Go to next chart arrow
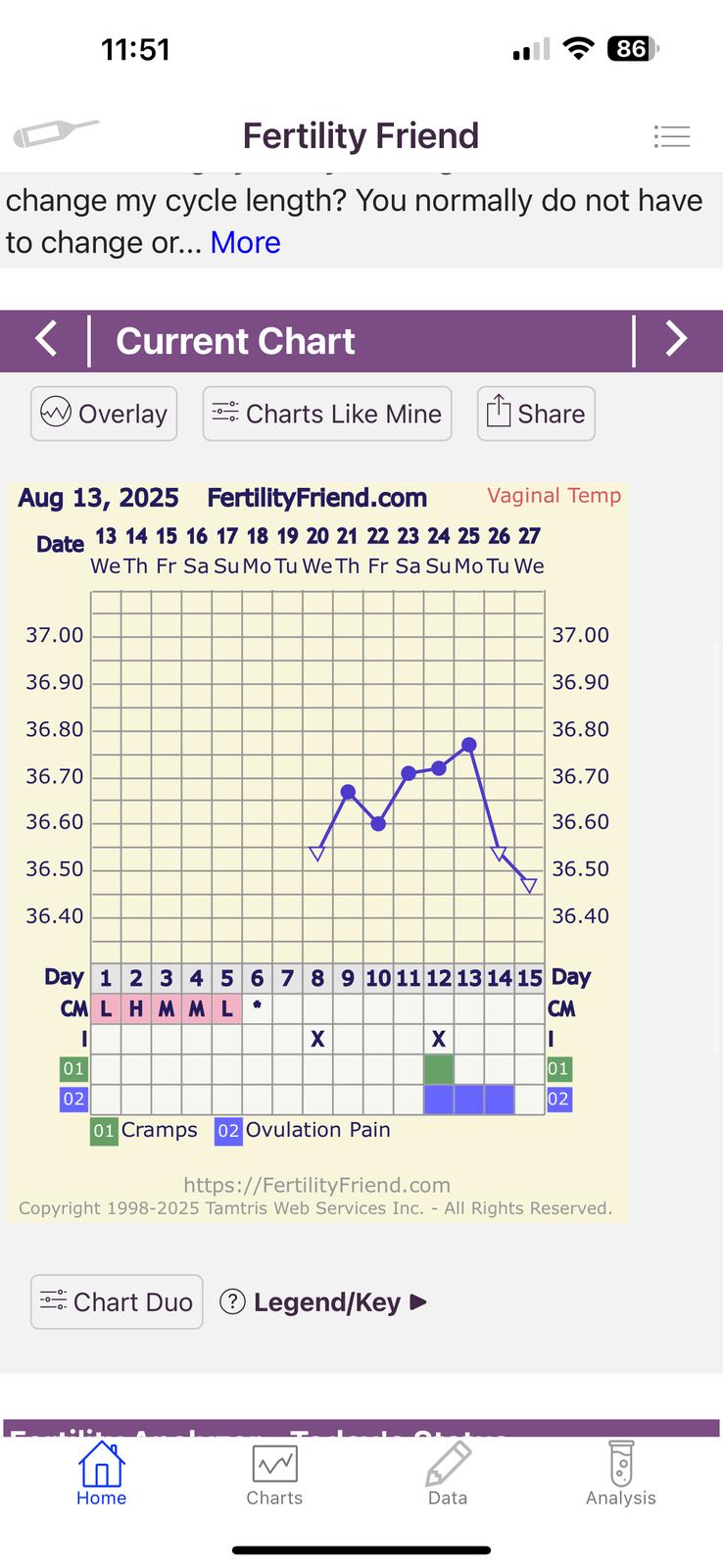 676,340
